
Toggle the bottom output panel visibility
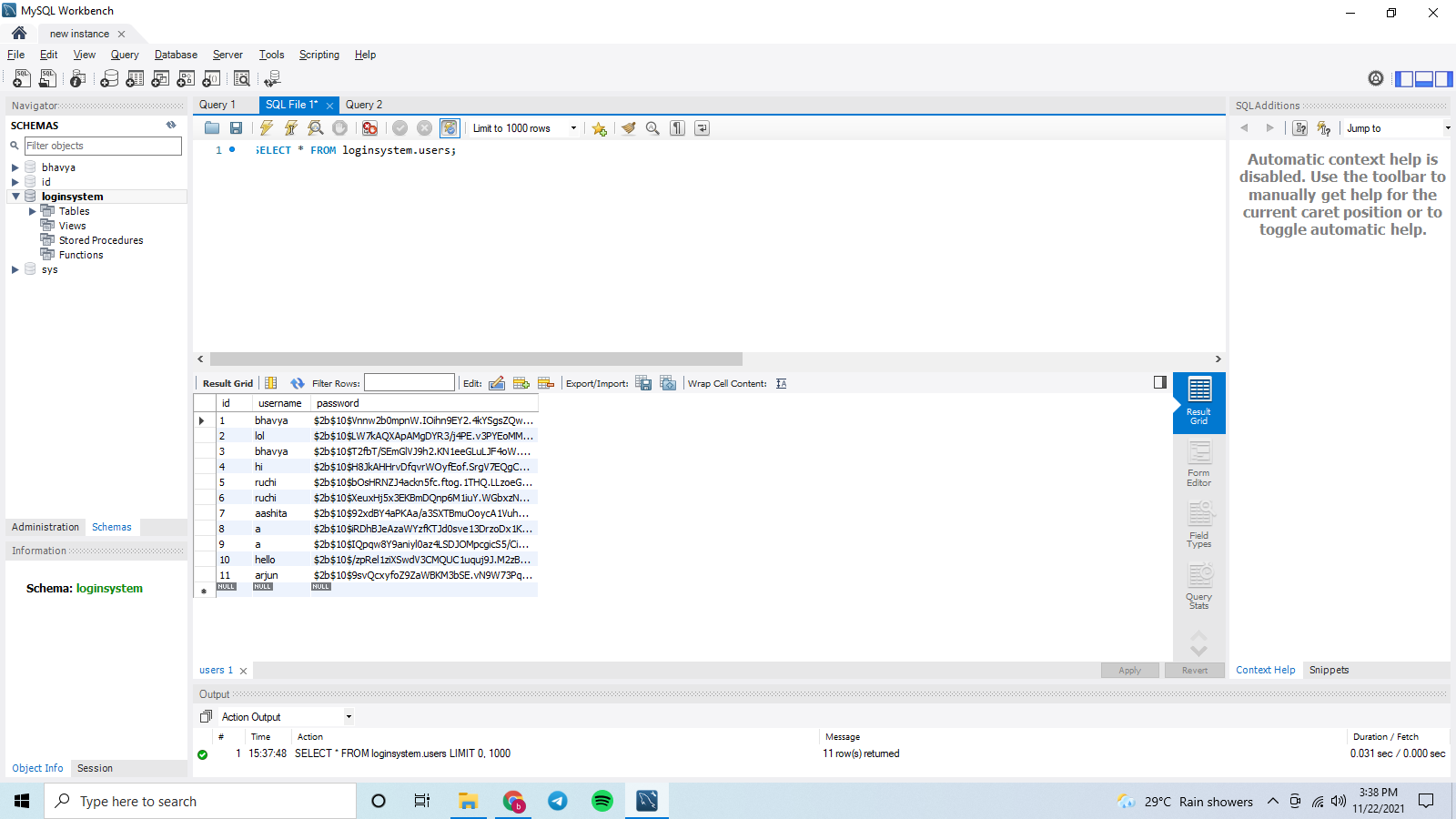point(1424,79)
